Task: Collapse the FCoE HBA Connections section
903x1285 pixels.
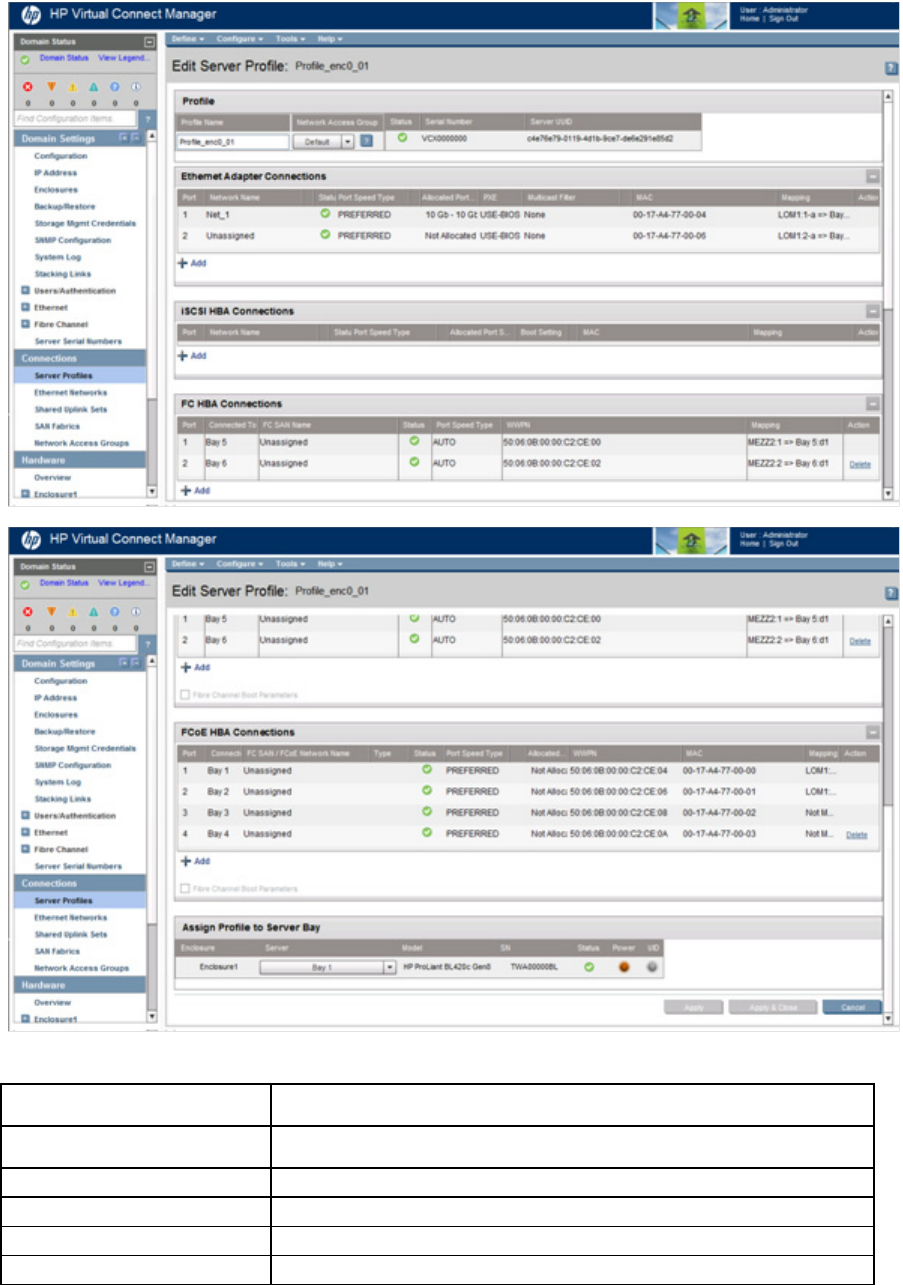Action: click(x=872, y=732)
